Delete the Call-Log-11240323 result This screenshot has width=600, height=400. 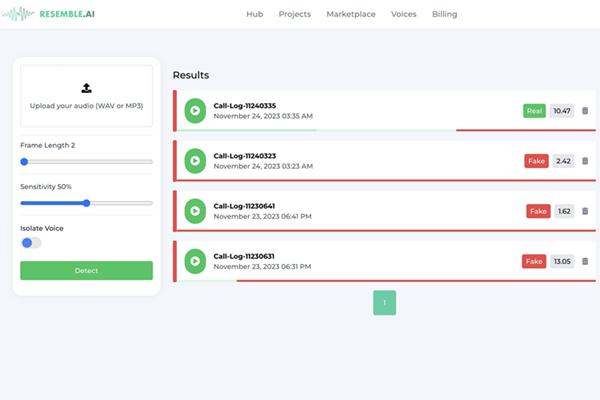585,161
